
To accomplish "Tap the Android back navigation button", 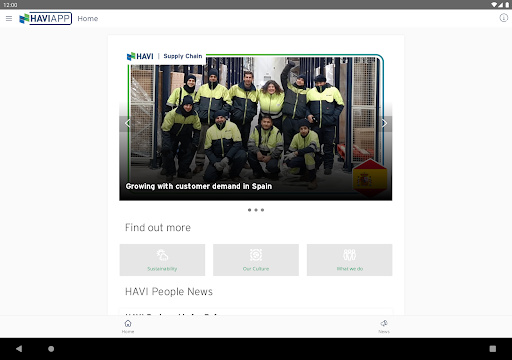I will click(x=19, y=349).
